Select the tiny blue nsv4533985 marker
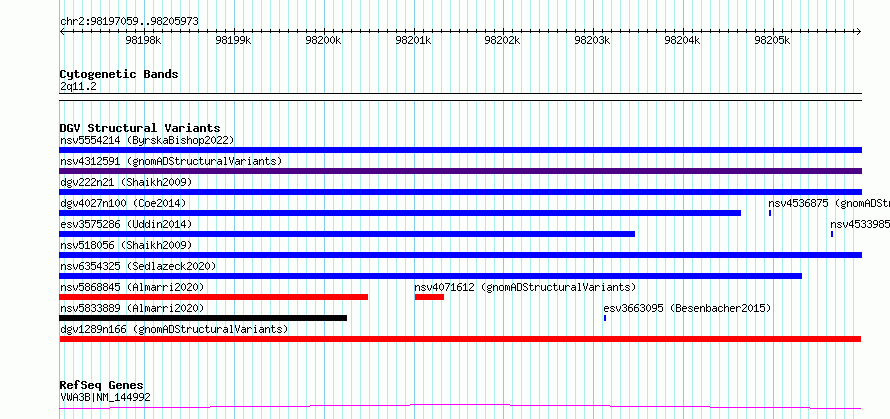Viewport: 890px width, 419px height. pyautogui.click(x=832, y=234)
